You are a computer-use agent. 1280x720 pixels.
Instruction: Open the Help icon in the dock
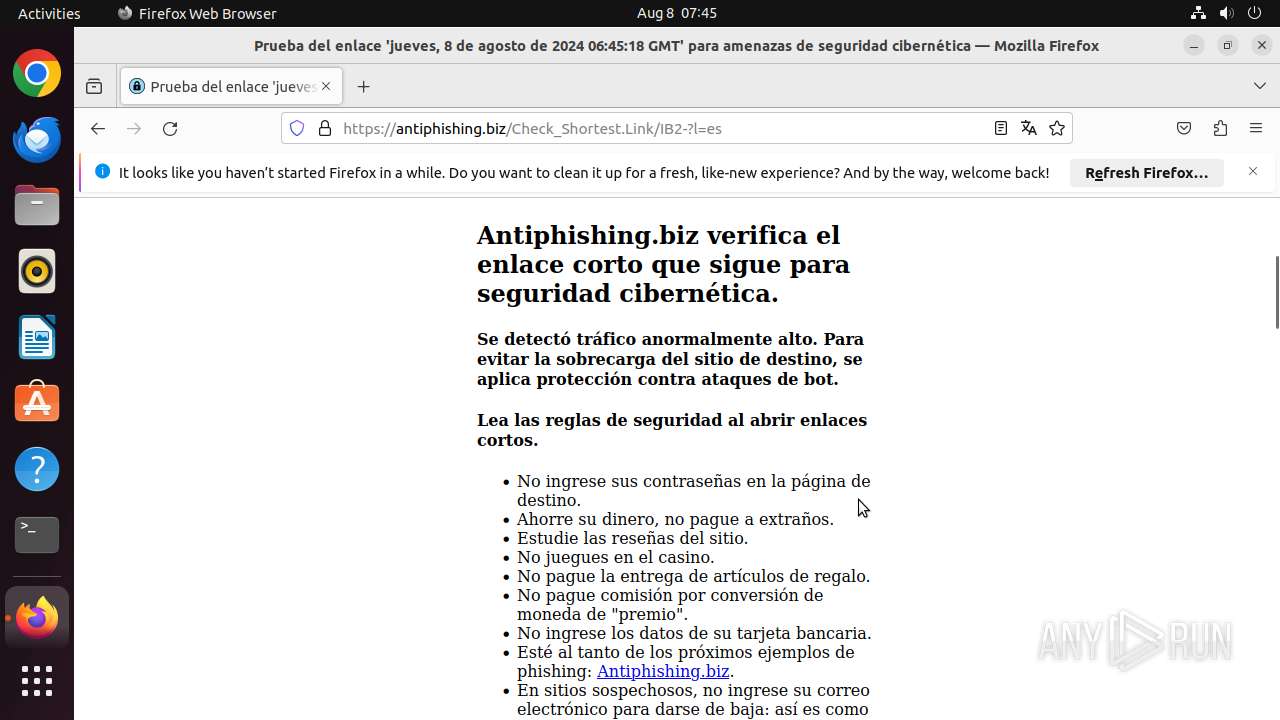coord(37,469)
